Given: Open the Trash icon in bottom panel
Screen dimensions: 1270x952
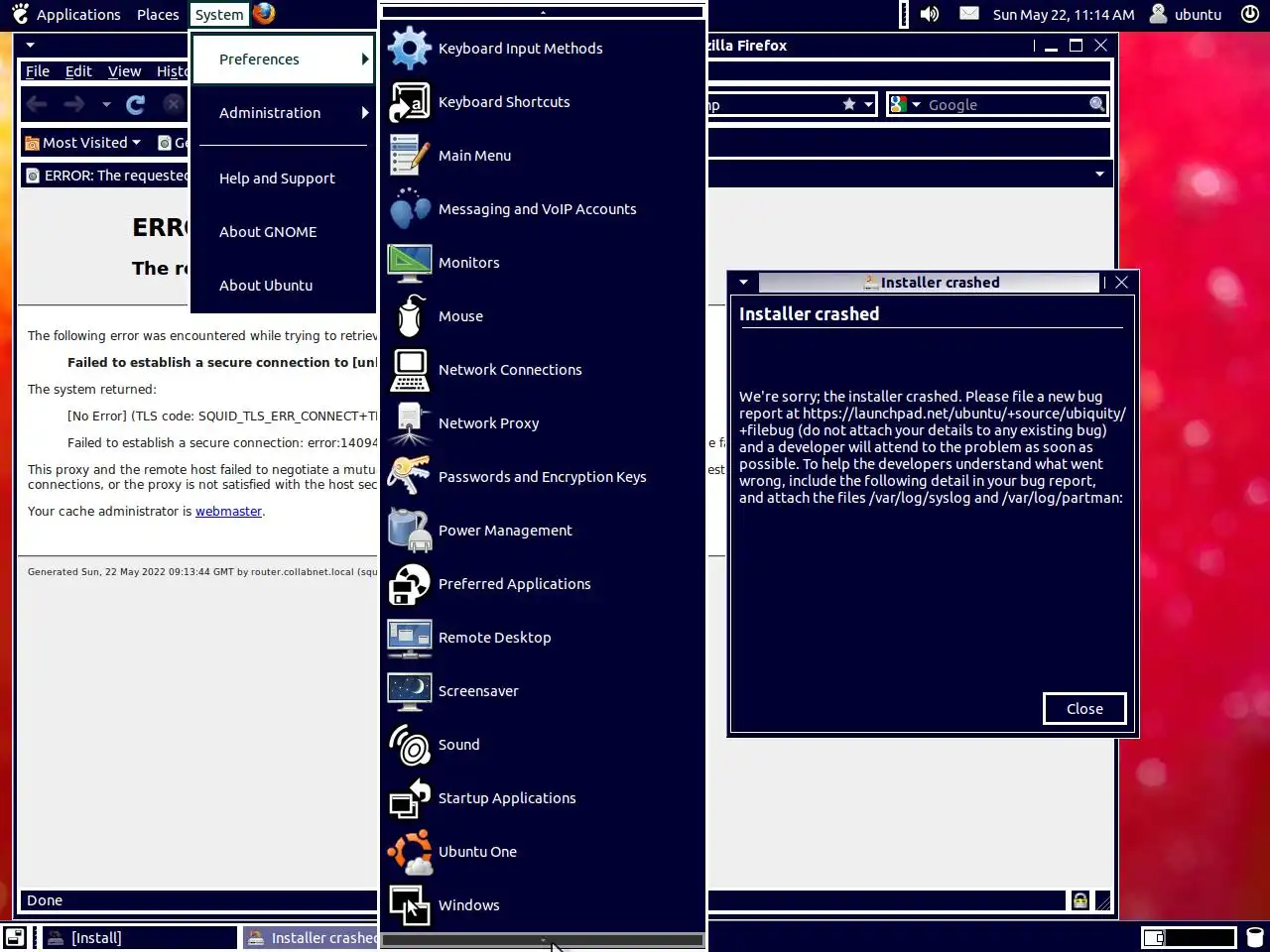Looking at the screenshot, I should click(1255, 937).
